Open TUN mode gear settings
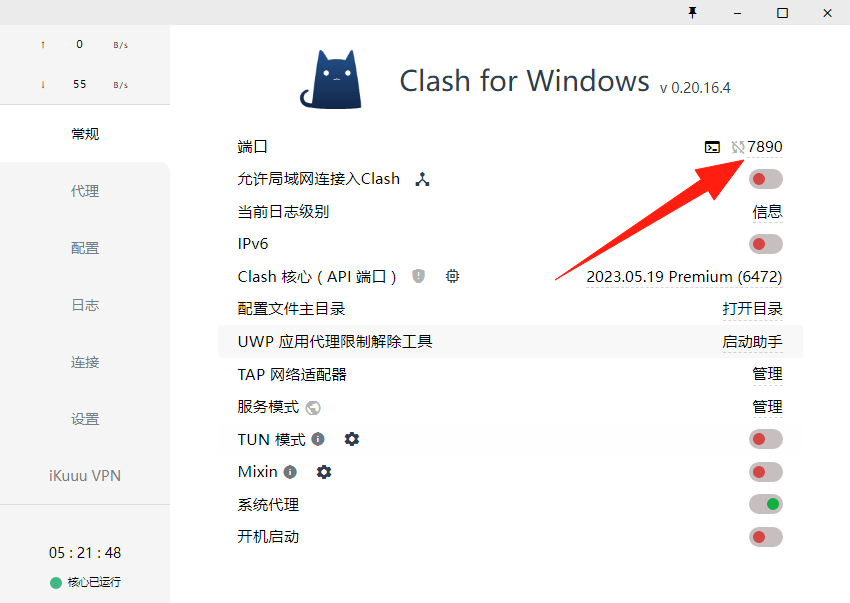 352,439
